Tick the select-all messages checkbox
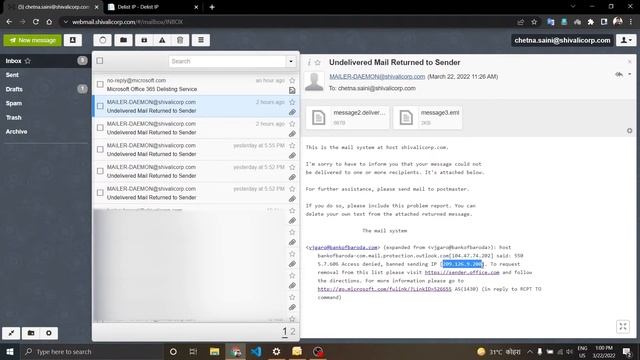 point(100,61)
